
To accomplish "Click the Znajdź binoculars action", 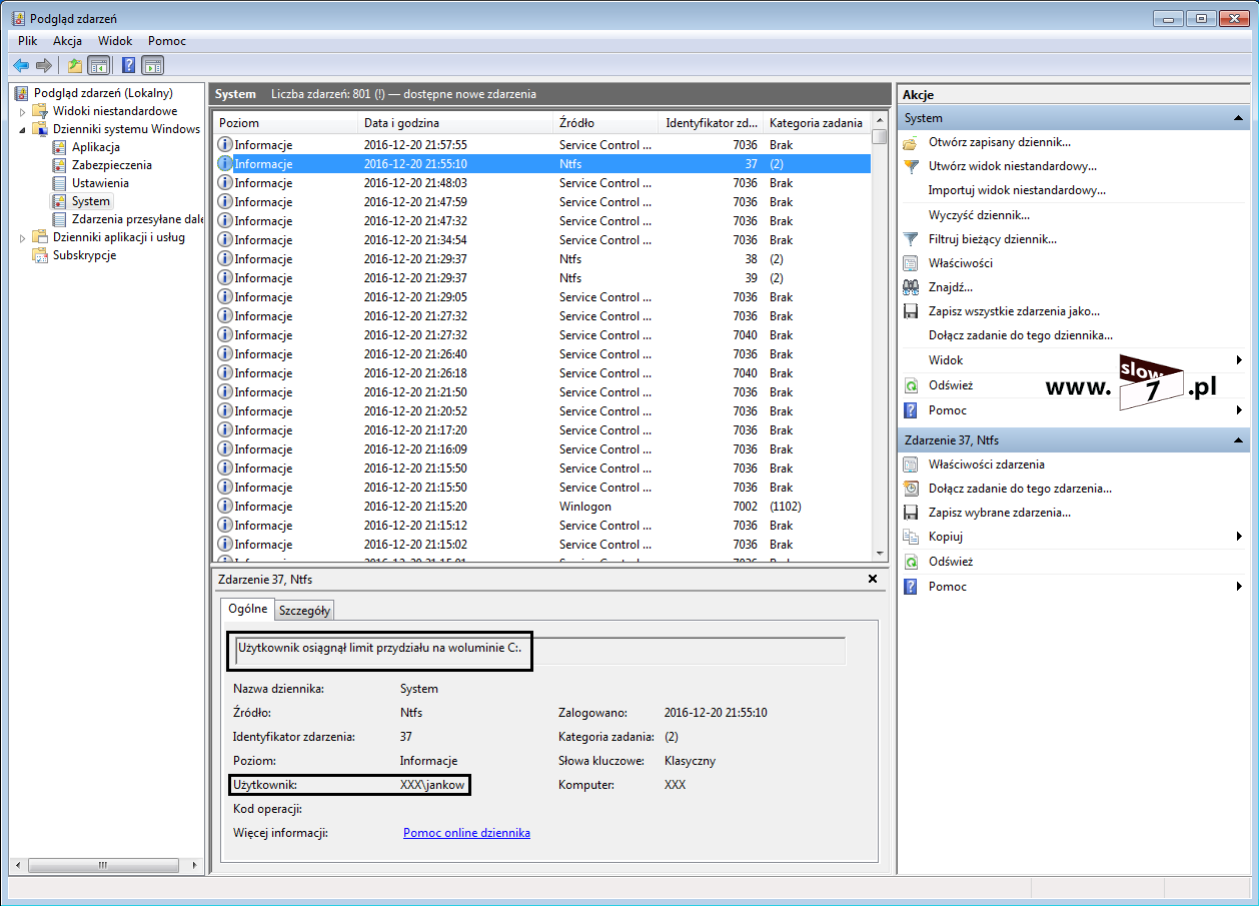I will pyautogui.click(x=952, y=287).
